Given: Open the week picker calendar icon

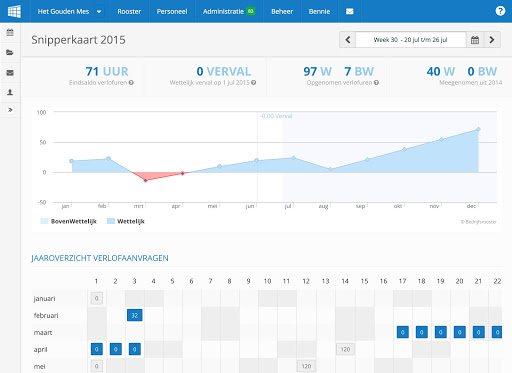Looking at the screenshot, I should coord(475,40).
